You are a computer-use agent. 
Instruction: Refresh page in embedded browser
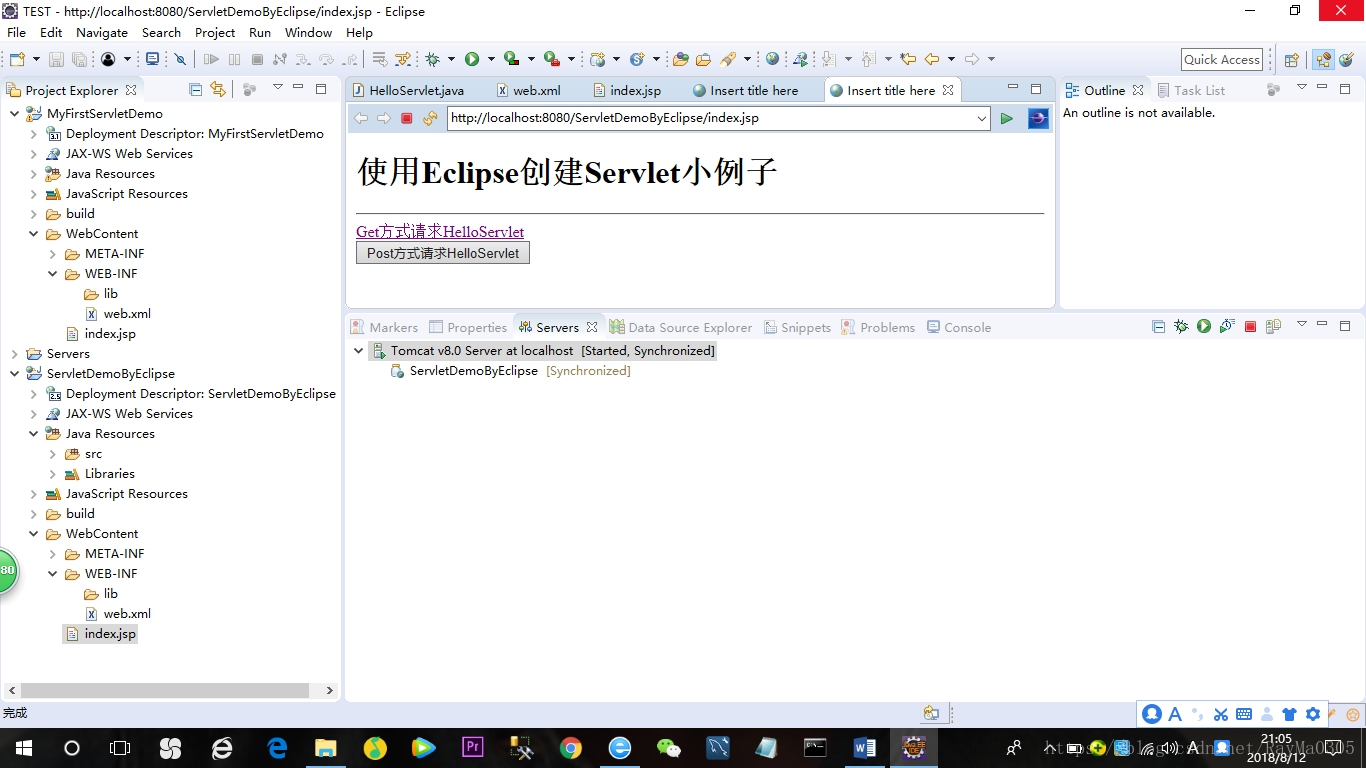coord(430,118)
